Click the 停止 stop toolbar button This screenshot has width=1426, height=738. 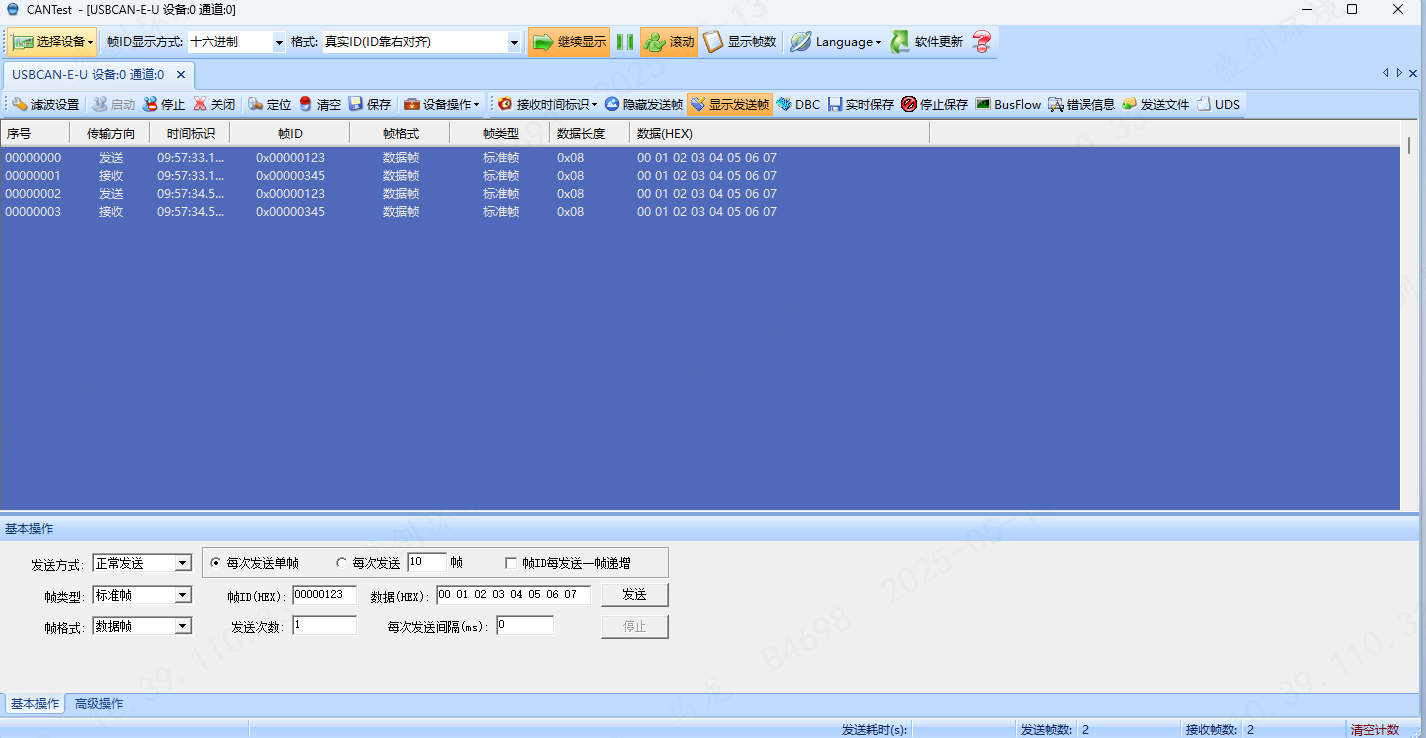click(x=164, y=104)
